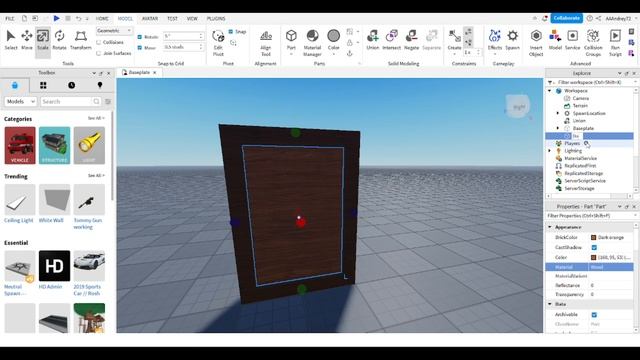Select the HD Admin model thumbnail
Image resolution: width=640 pixels, height=360 pixels.
coord(54,266)
